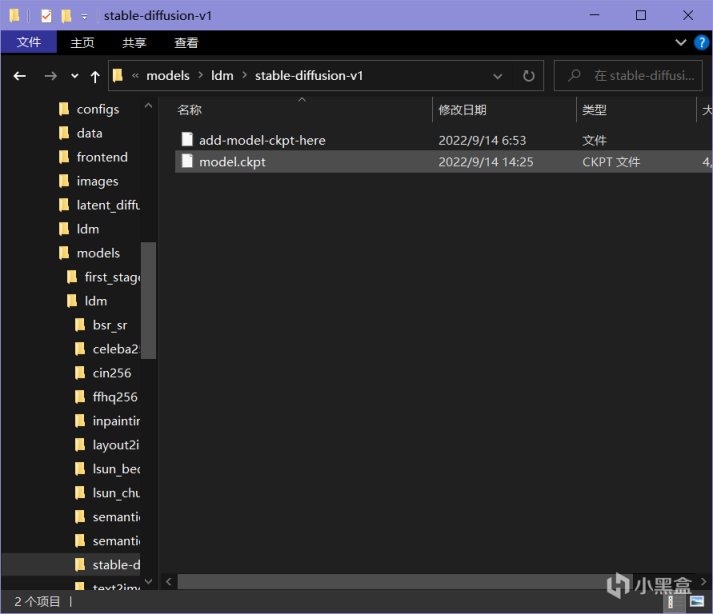
Task: Open the layout2i folder in tree
Action: pyautogui.click(x=116, y=445)
